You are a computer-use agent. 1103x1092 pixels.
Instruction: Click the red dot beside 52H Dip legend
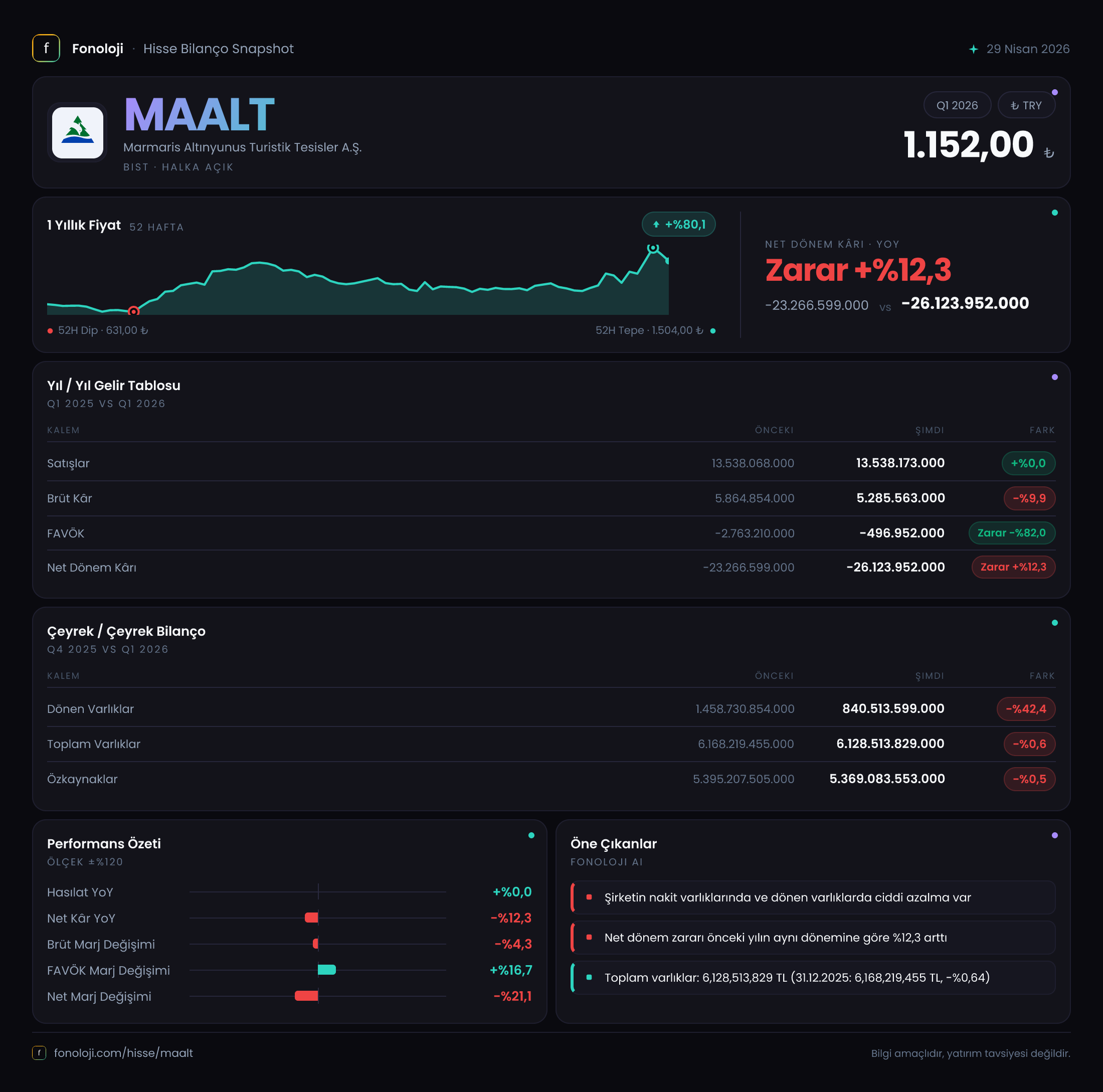click(x=50, y=330)
